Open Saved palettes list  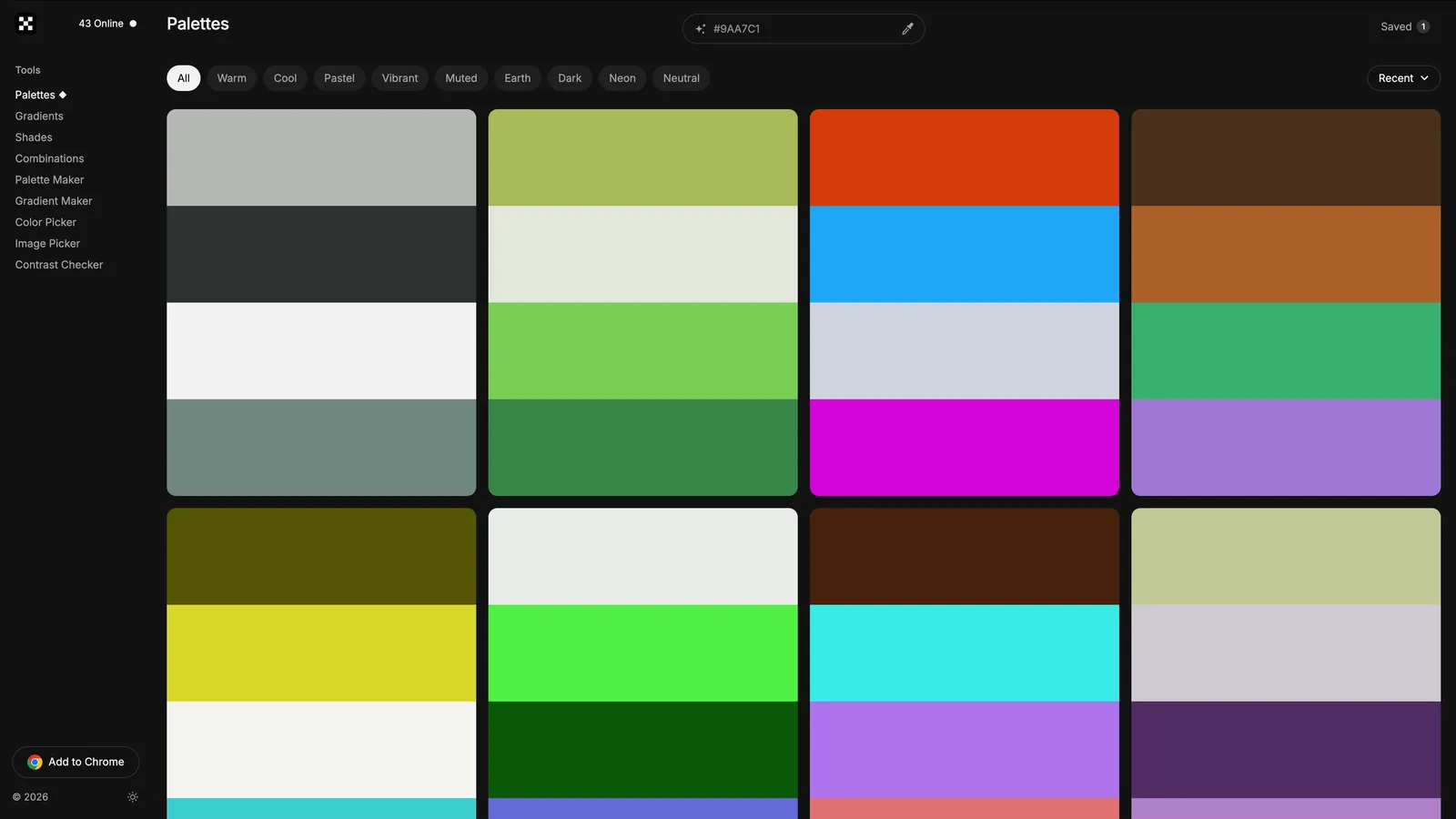(x=1405, y=26)
